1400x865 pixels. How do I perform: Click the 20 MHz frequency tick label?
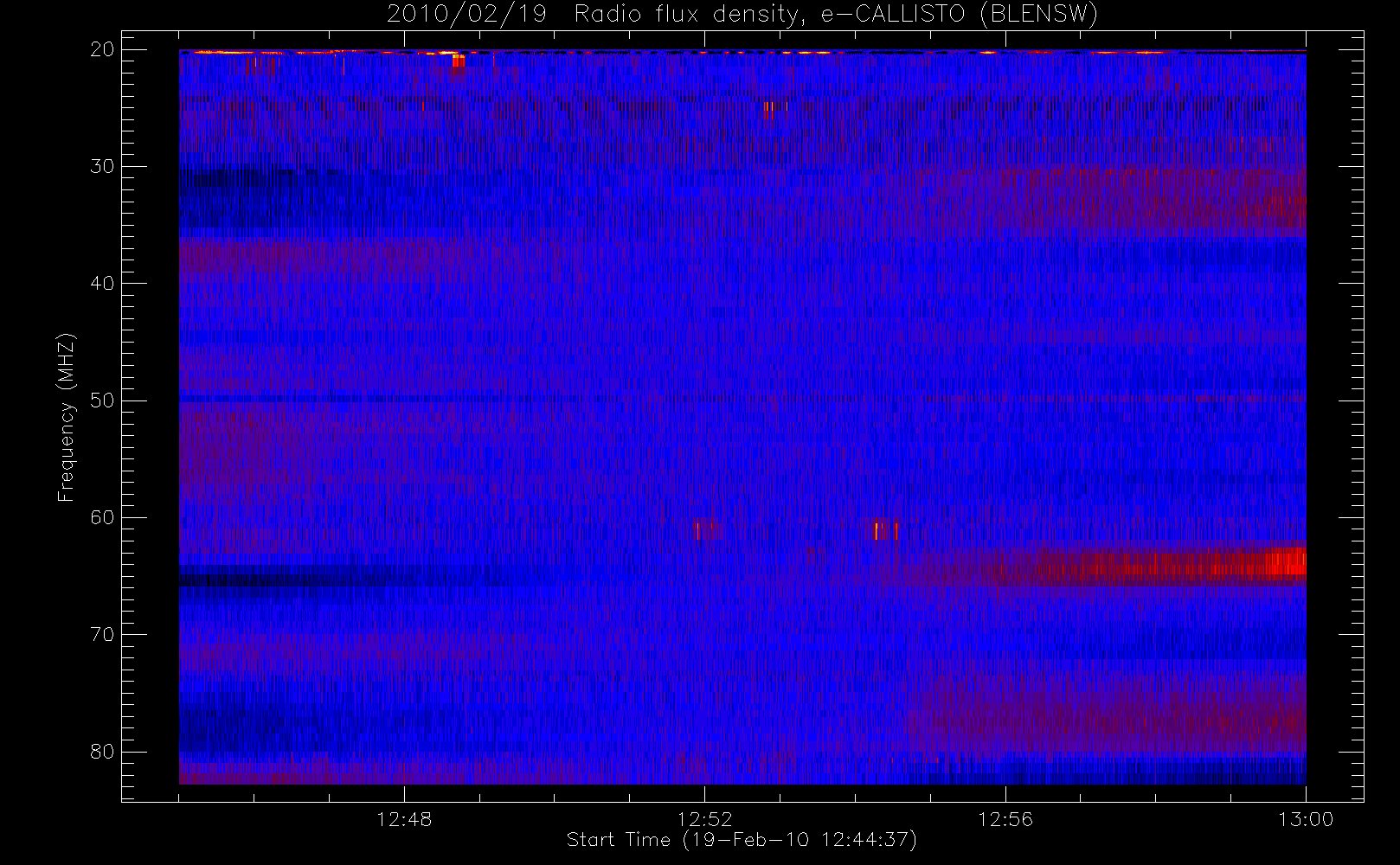point(102,49)
